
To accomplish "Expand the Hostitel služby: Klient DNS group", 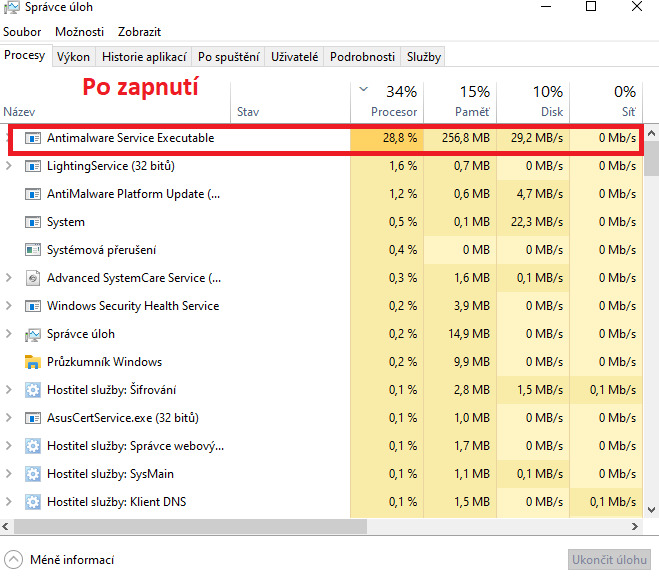I will click(x=9, y=502).
